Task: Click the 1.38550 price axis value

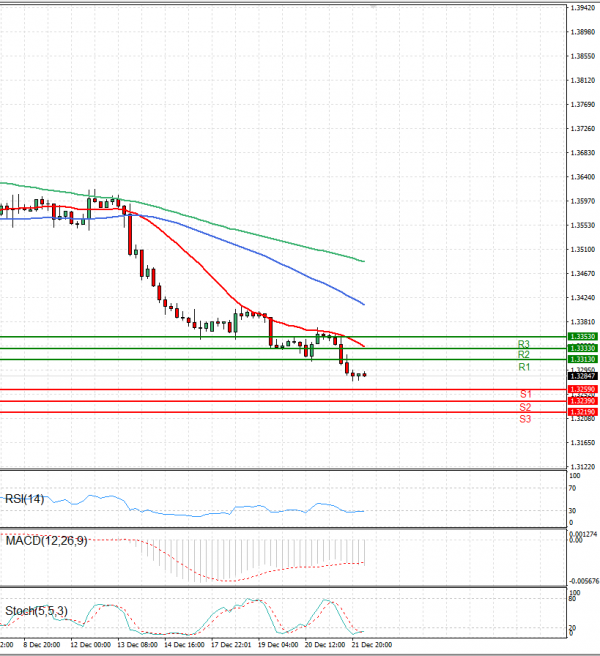Action: click(583, 56)
